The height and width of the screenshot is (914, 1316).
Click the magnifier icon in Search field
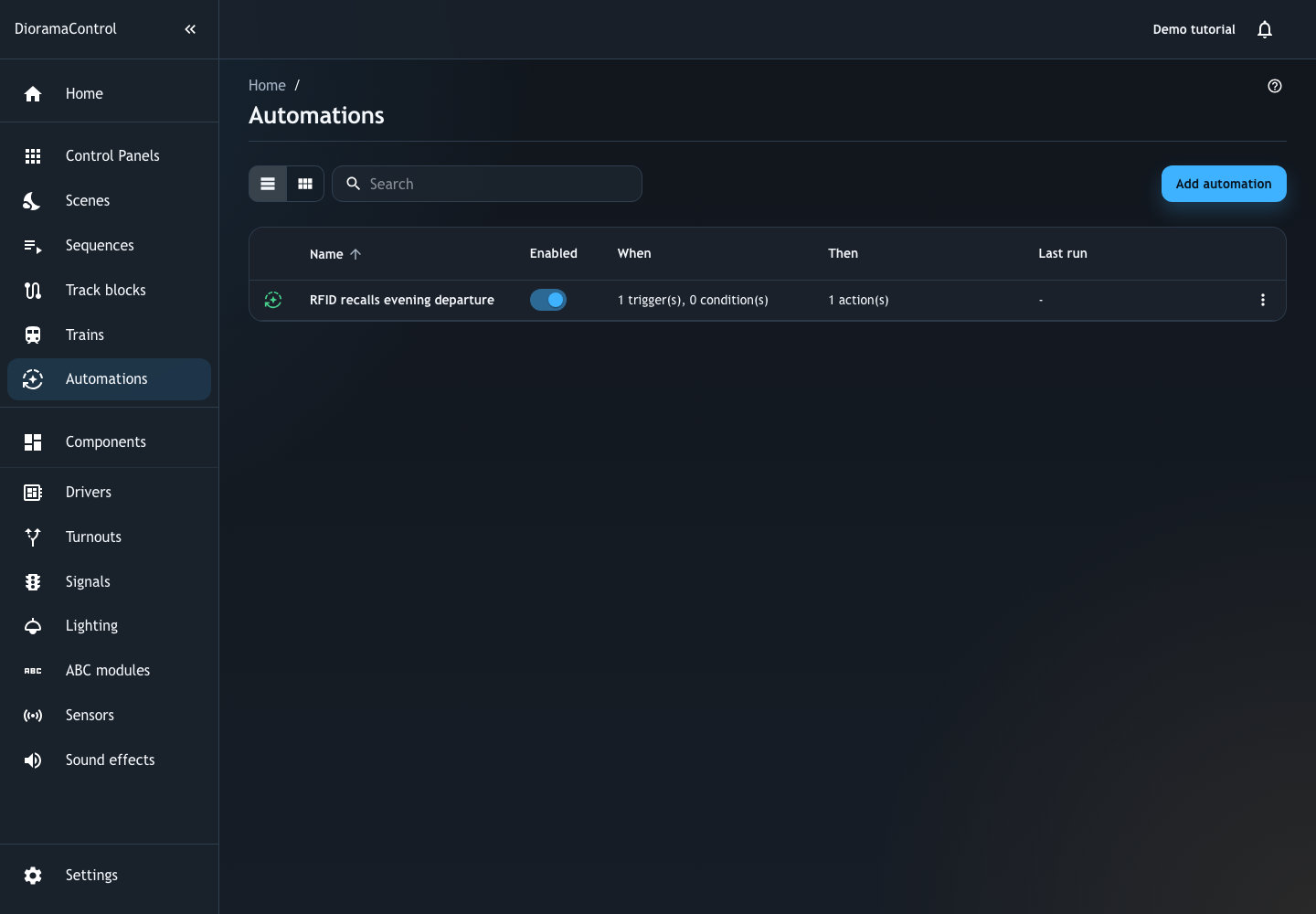point(353,184)
